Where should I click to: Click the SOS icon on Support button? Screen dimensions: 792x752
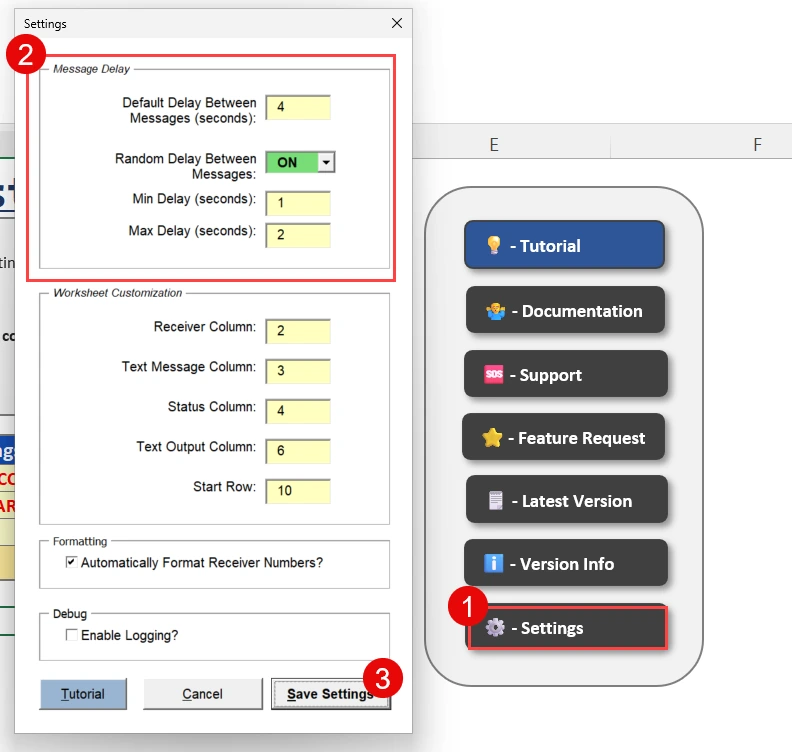494,374
